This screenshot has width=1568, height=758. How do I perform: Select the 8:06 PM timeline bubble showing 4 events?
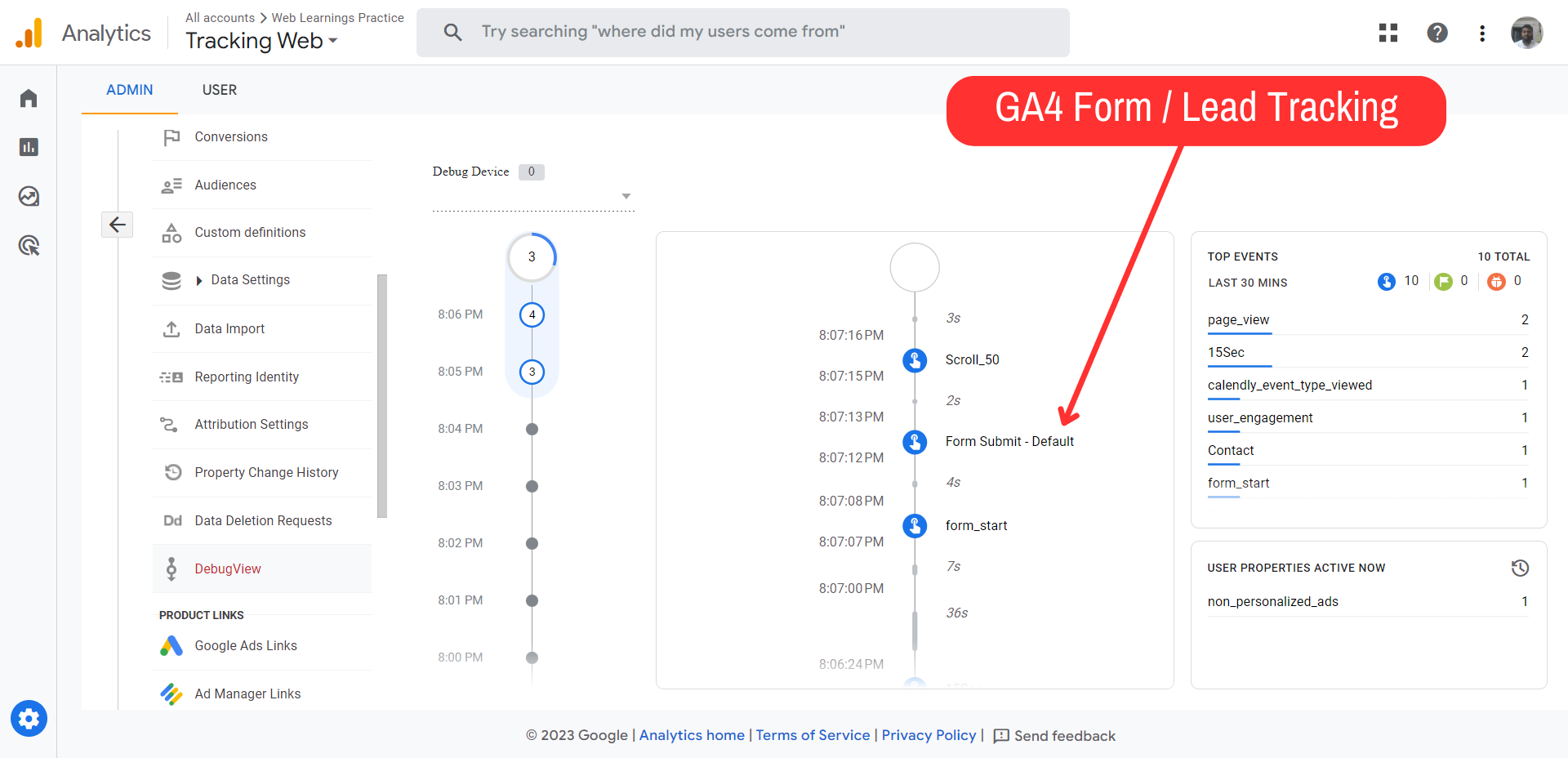pyautogui.click(x=532, y=314)
